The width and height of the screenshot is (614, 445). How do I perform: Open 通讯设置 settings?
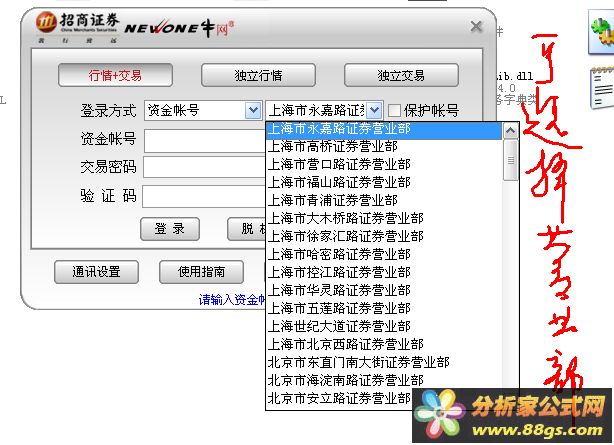[96, 272]
